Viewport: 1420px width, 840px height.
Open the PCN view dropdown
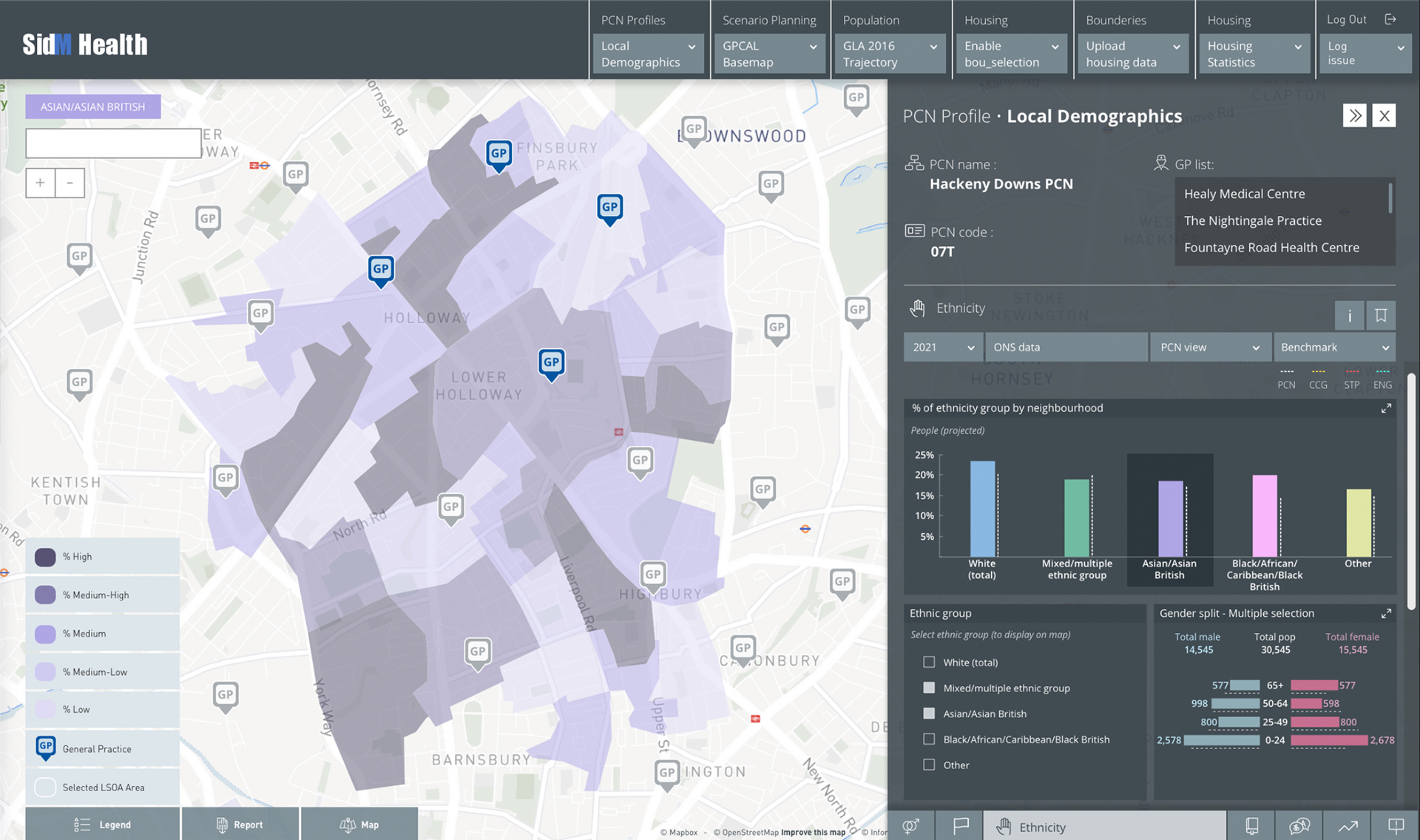pyautogui.click(x=1209, y=347)
